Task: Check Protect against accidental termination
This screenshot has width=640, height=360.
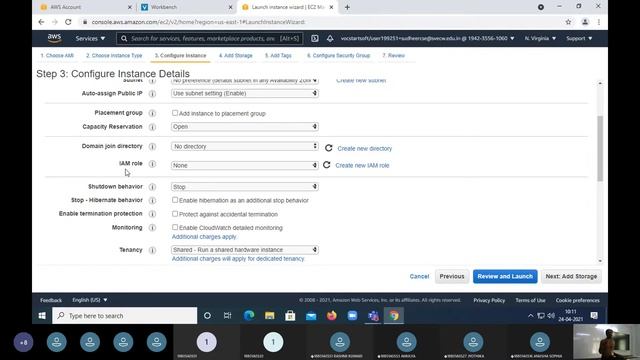Action: [x=175, y=213]
